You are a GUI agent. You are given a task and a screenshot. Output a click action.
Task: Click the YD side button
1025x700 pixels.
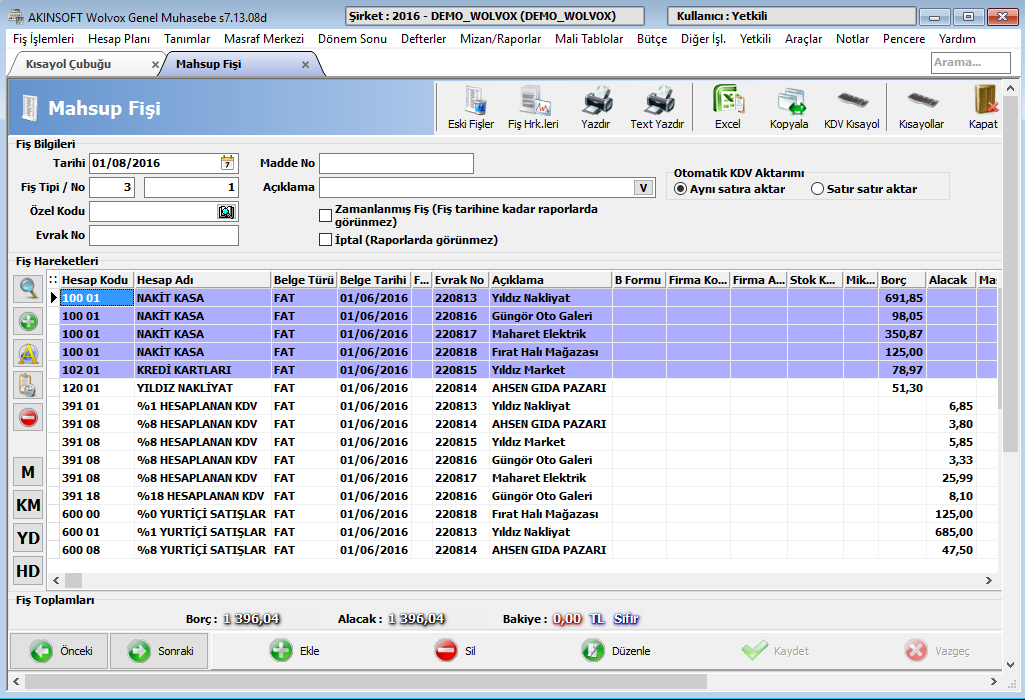pos(28,538)
